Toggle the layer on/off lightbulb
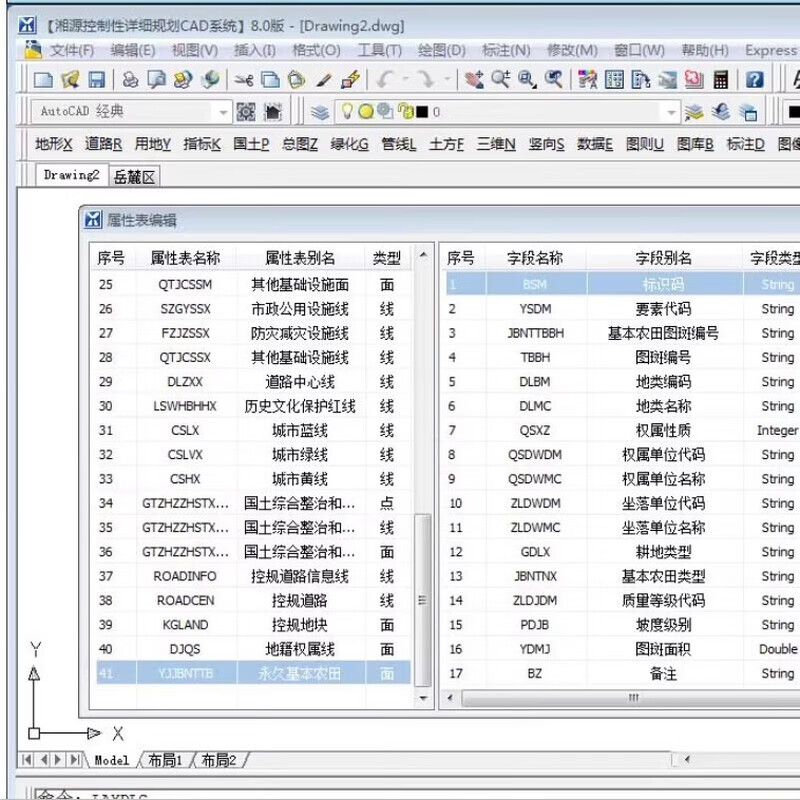Image resolution: width=800 pixels, height=800 pixels. point(347,113)
